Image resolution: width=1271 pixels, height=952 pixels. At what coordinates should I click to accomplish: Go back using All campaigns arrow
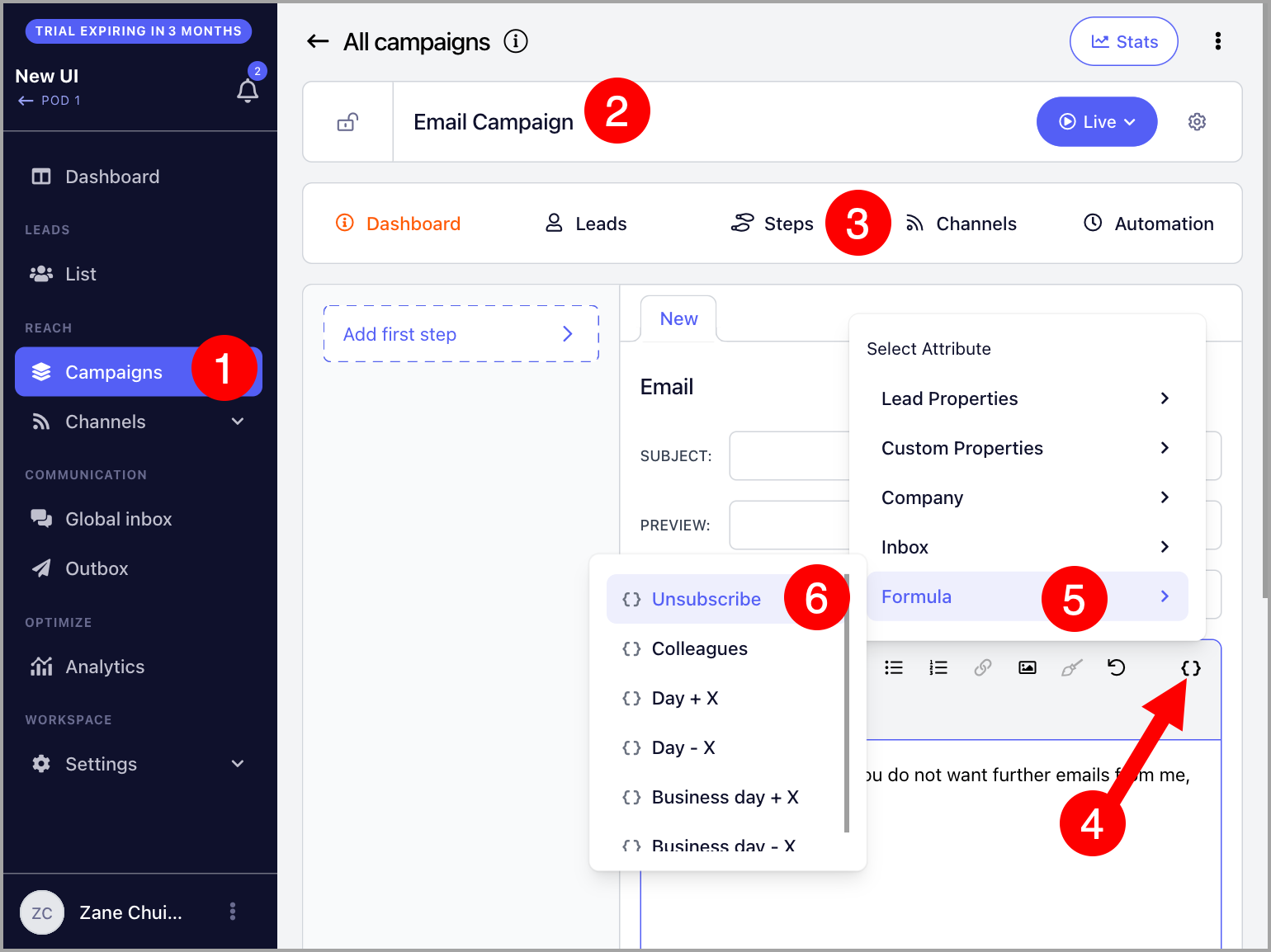click(318, 41)
